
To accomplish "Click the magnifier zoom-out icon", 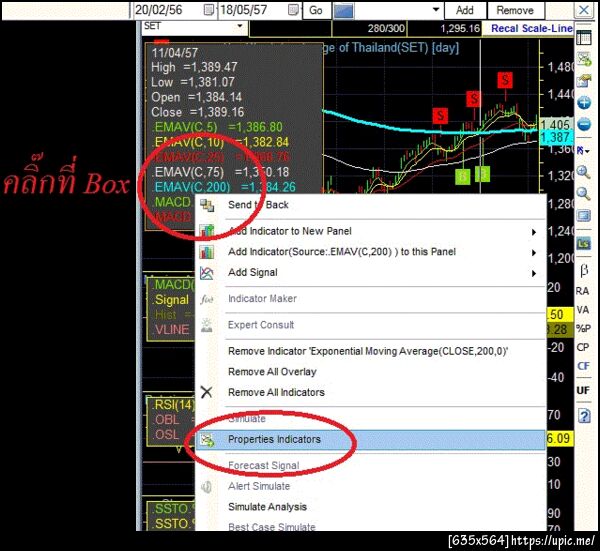I will point(584,194).
